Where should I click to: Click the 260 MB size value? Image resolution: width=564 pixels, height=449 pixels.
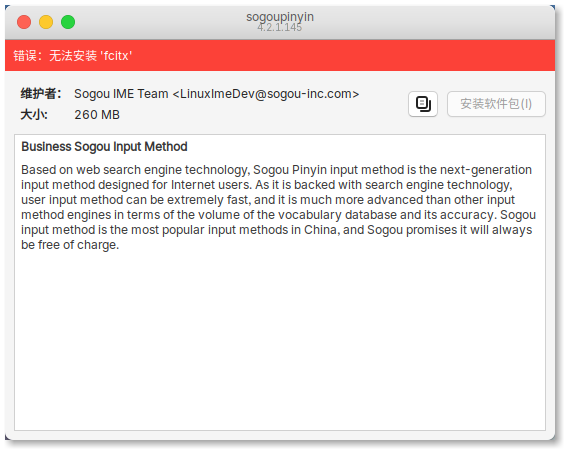point(97,115)
